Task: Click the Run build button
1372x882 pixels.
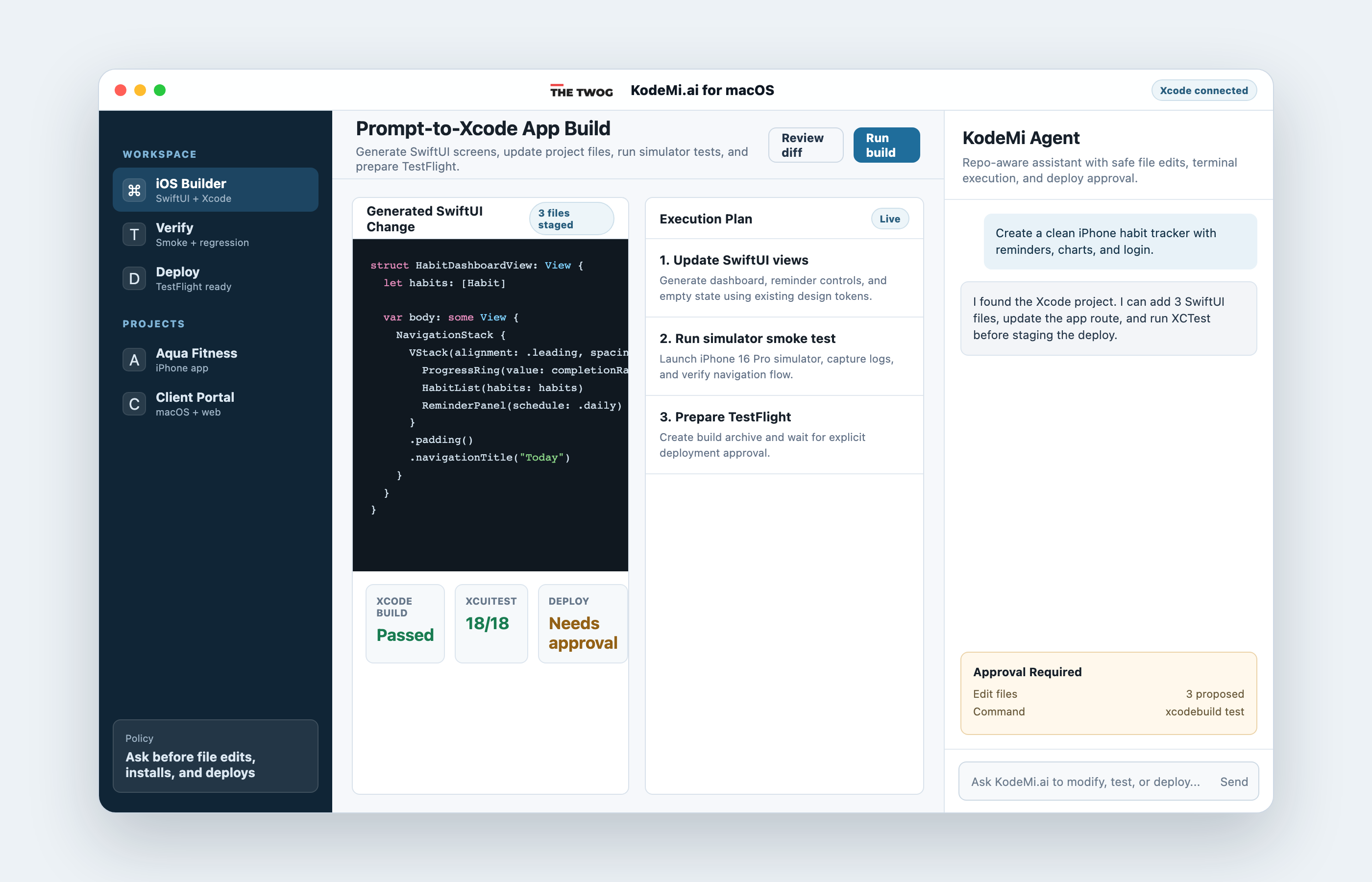Action: pyautogui.click(x=886, y=145)
